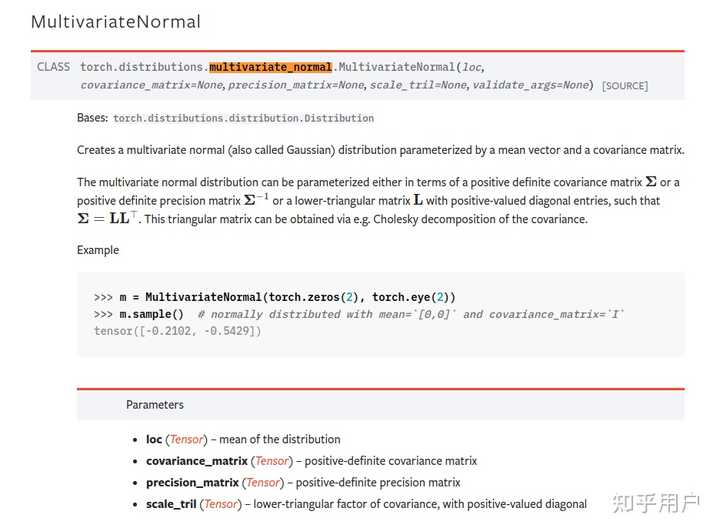Click the torch.distributions.distribution.Distribution base class link
This screenshot has height=528, width=720.
click(x=243, y=118)
